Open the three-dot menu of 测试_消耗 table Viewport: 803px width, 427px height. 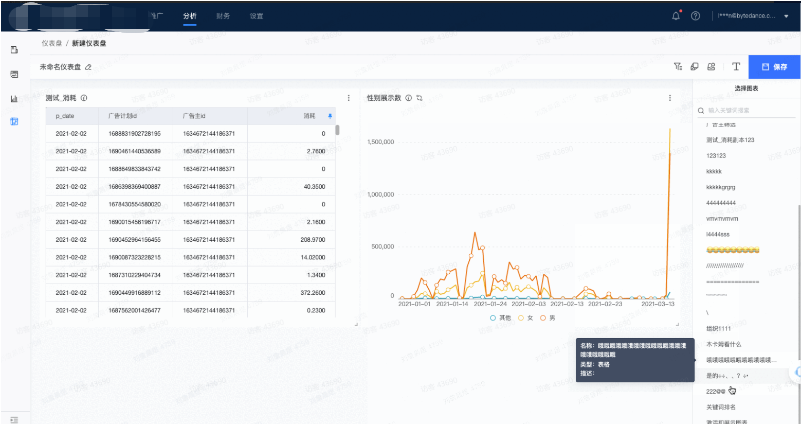point(348,98)
